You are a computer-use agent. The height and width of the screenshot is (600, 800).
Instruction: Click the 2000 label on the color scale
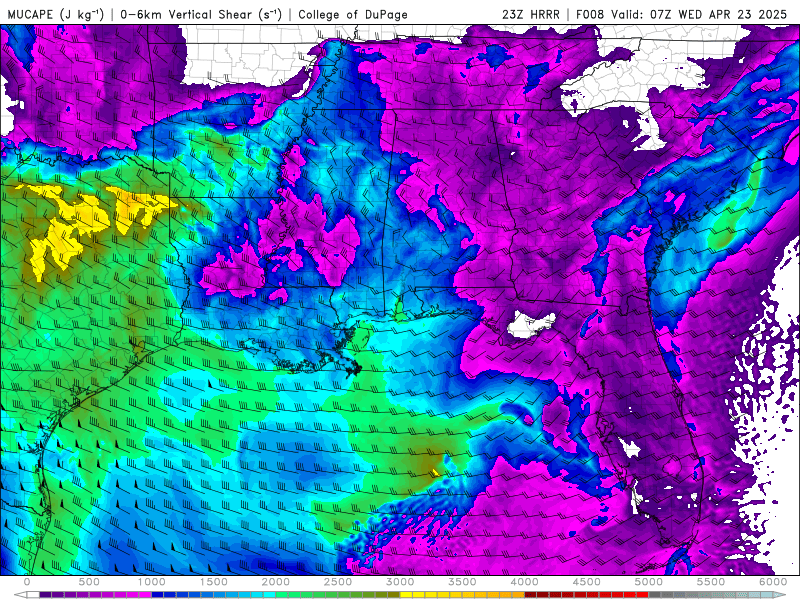[276, 582]
